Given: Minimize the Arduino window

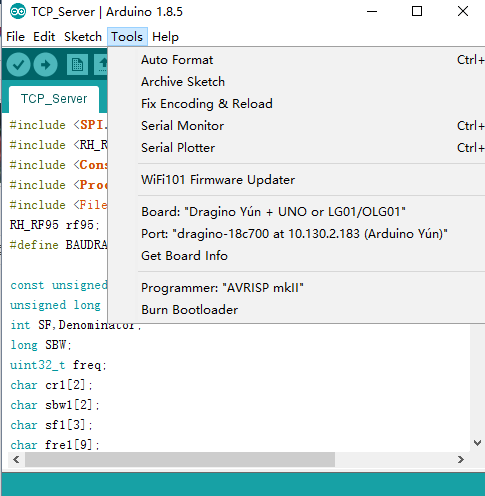Looking at the screenshot, I should [372, 11].
